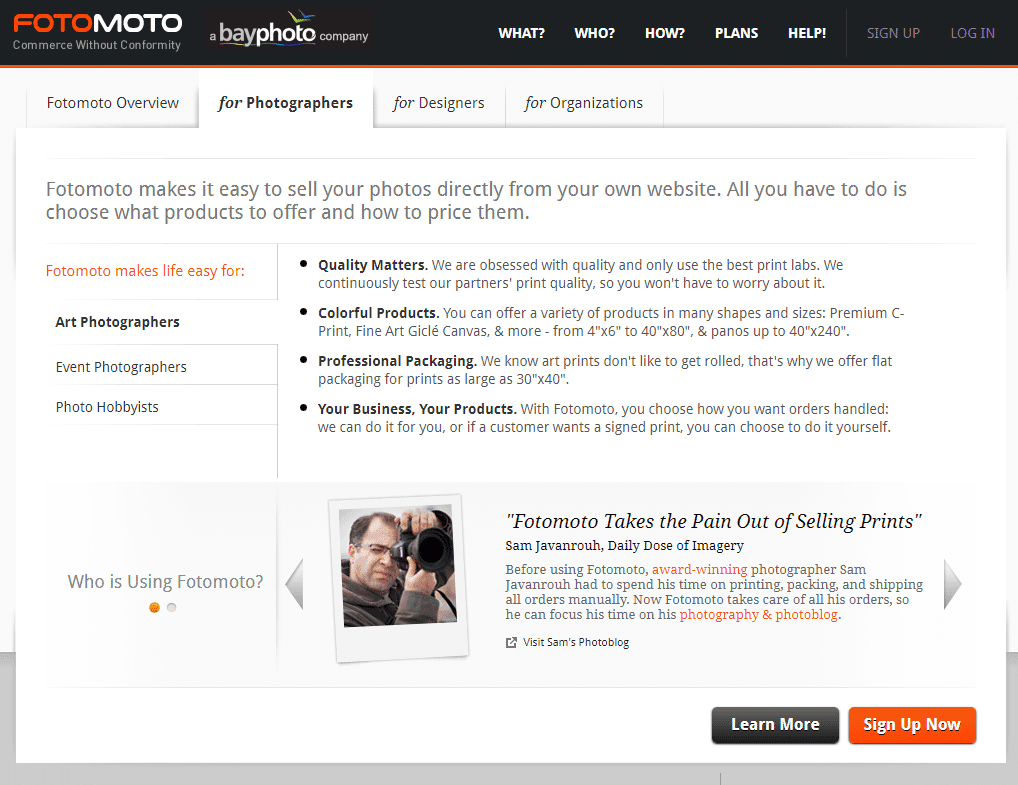
Task: Click 'Sam Javanrouh, Daily Dose of Imagery' text
Action: tap(625, 545)
